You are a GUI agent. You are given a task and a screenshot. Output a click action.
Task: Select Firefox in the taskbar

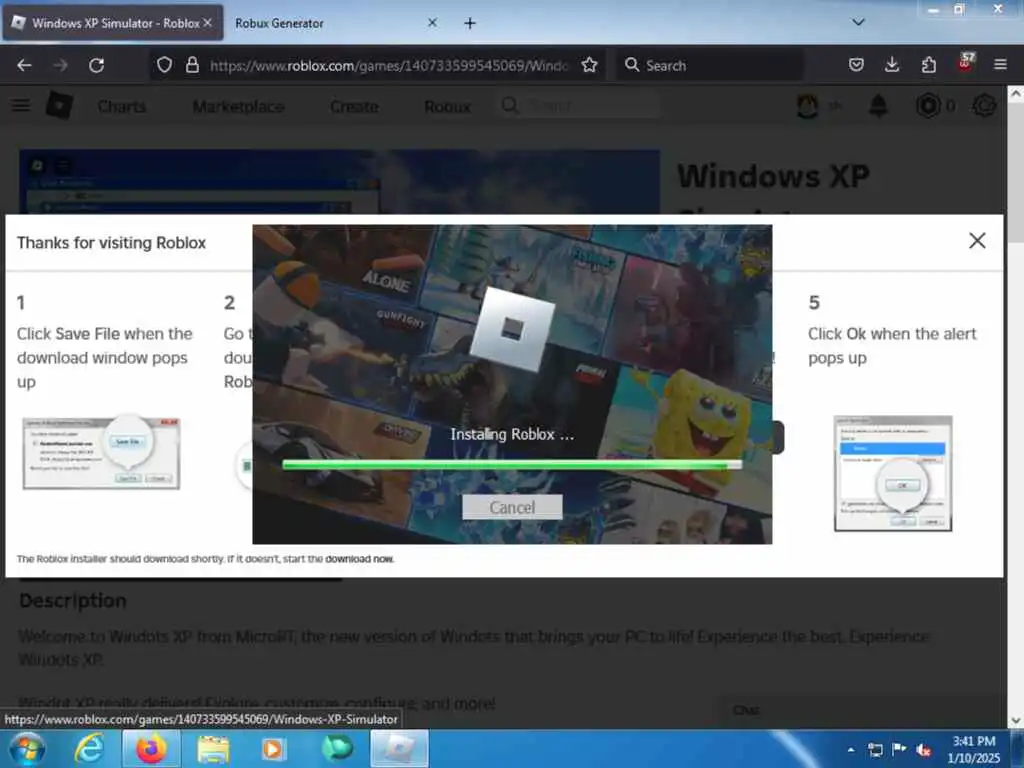[151, 748]
